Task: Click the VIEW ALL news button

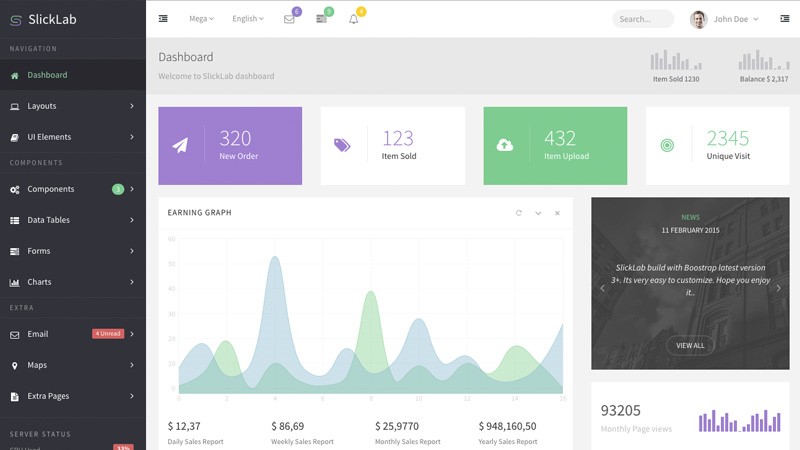Action: [x=690, y=345]
